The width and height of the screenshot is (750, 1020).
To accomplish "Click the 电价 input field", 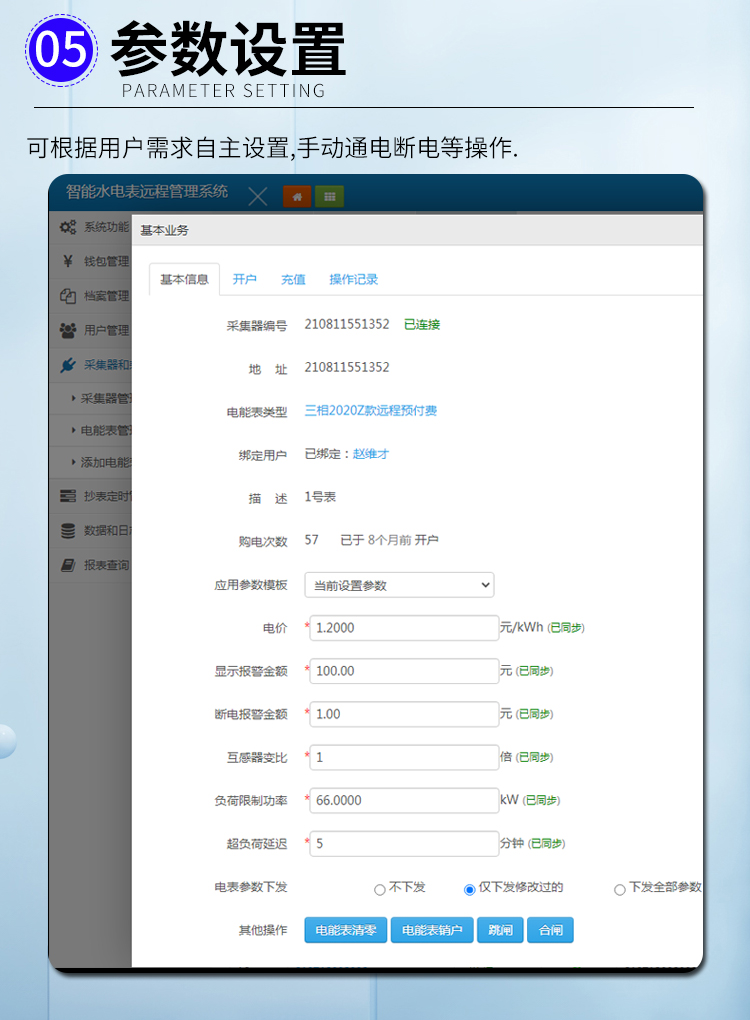I will point(404,628).
